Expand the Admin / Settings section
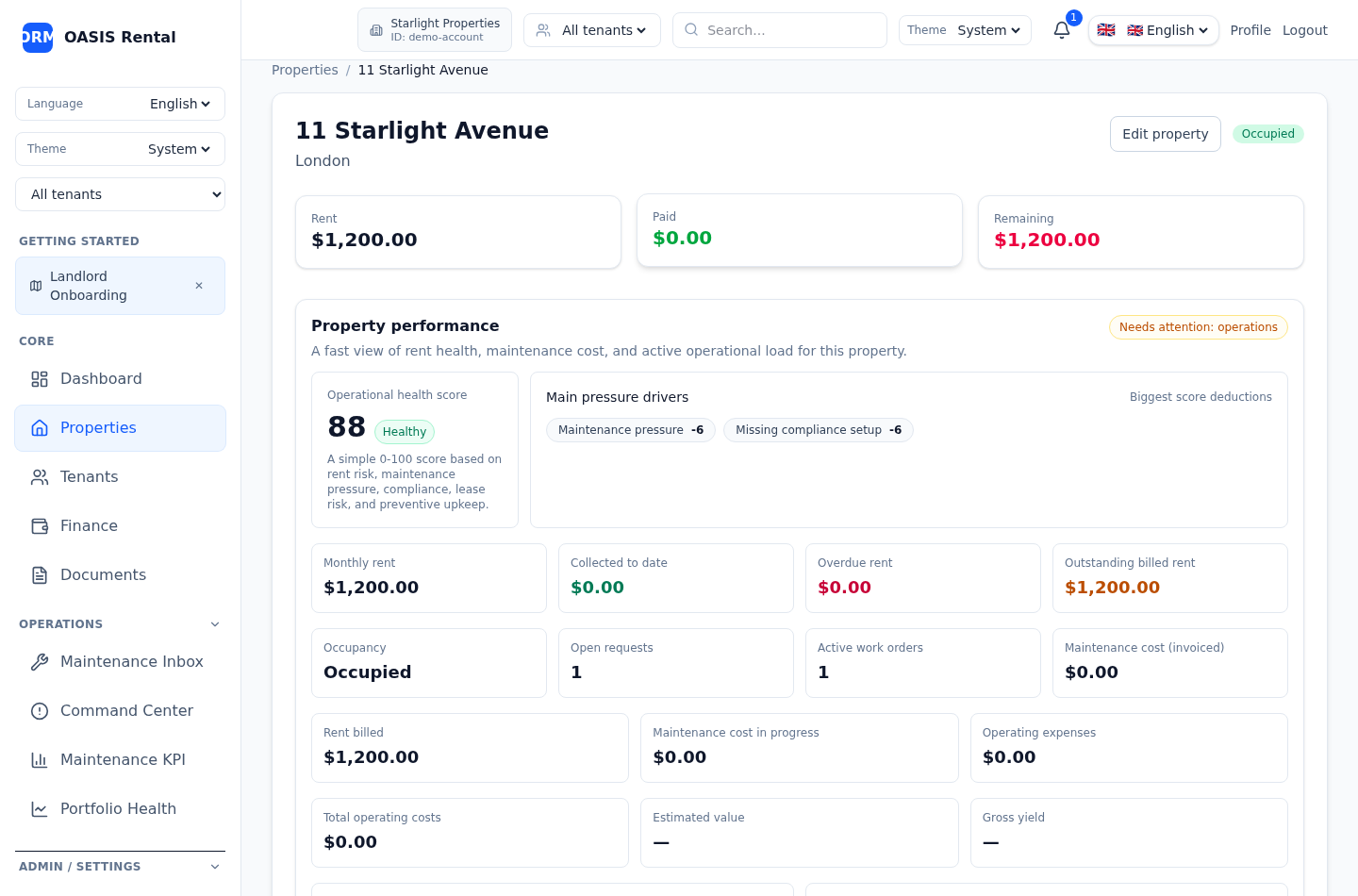The height and width of the screenshot is (896, 1358). coord(215,867)
